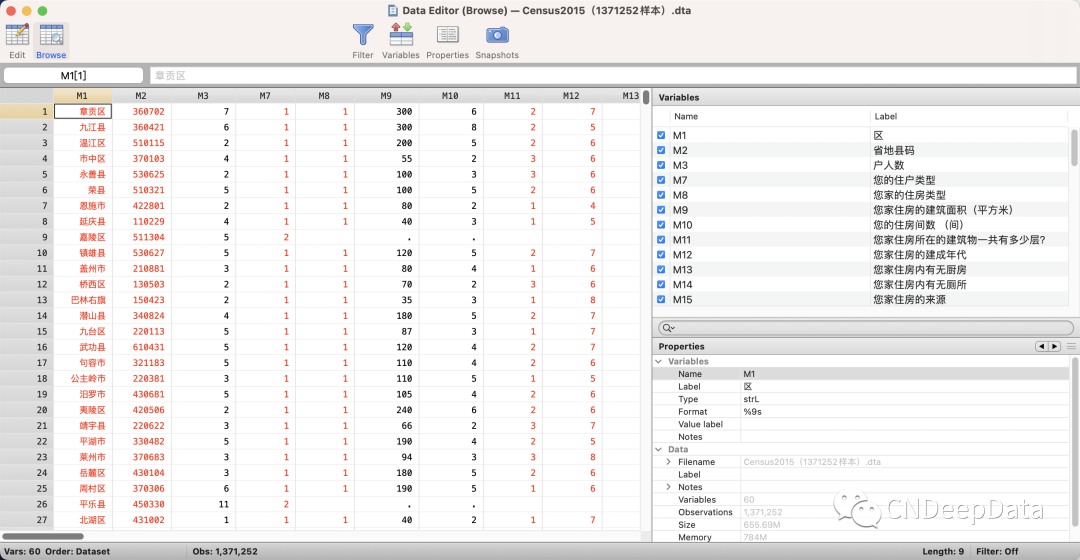1080x560 pixels.
Task: Collapse the Data section in Properties
Action: pyautogui.click(x=658, y=449)
